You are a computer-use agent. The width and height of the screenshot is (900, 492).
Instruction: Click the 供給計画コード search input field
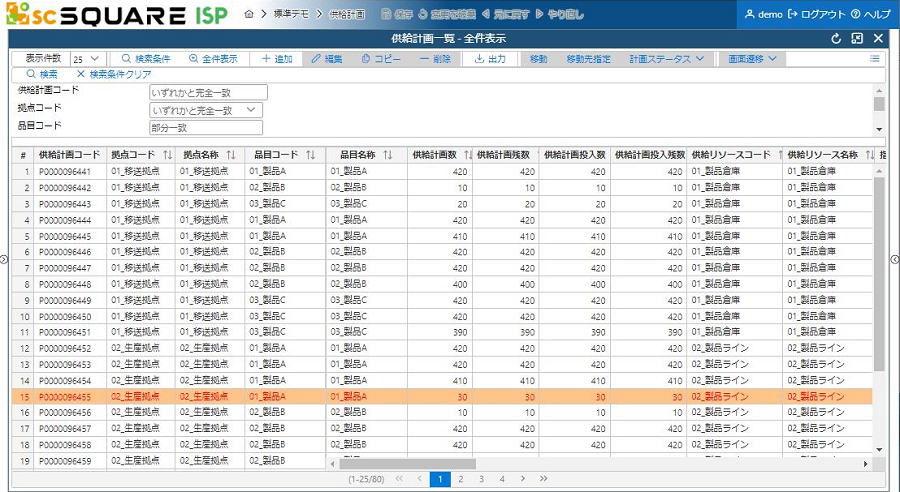[209, 92]
